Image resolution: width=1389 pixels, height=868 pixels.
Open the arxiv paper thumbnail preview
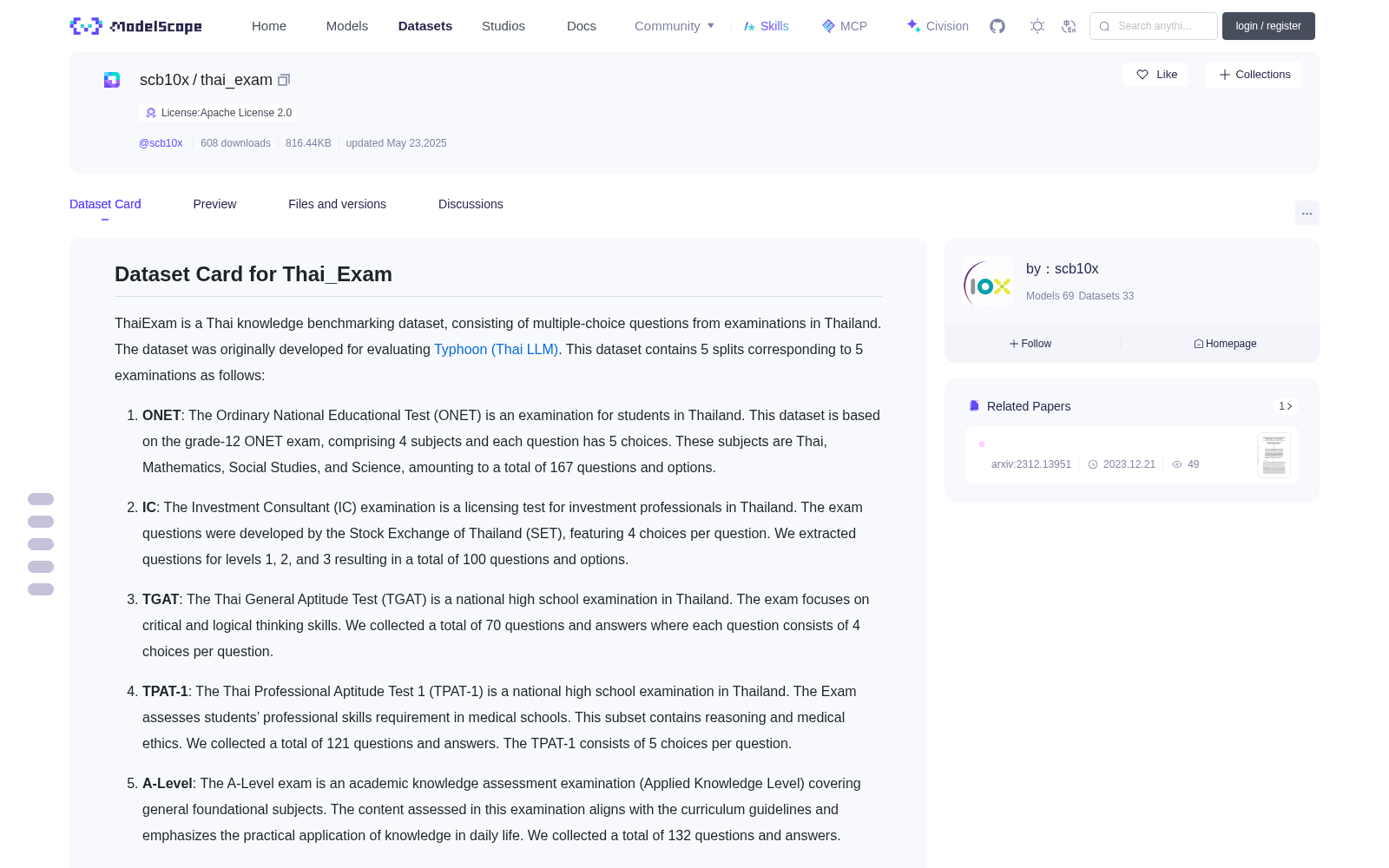point(1274,455)
